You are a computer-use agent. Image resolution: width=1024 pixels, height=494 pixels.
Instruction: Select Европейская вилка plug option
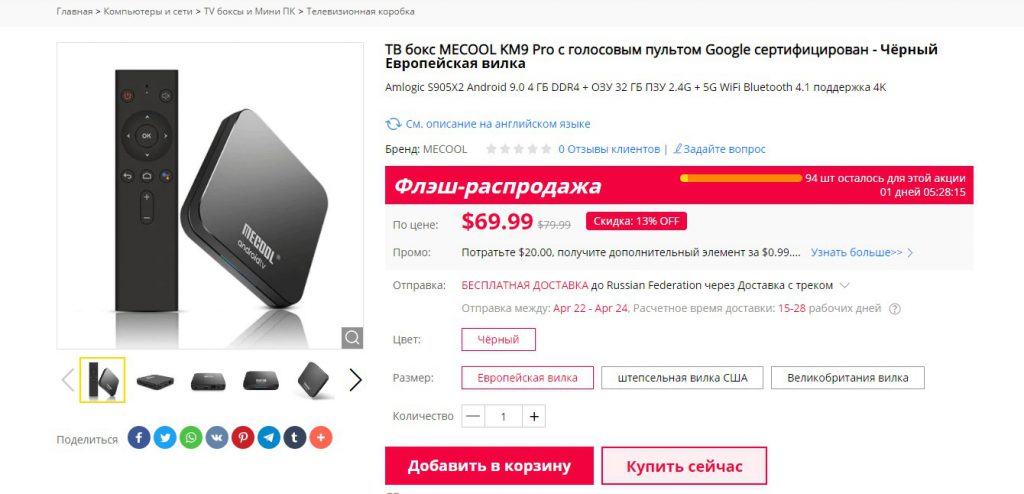click(528, 378)
